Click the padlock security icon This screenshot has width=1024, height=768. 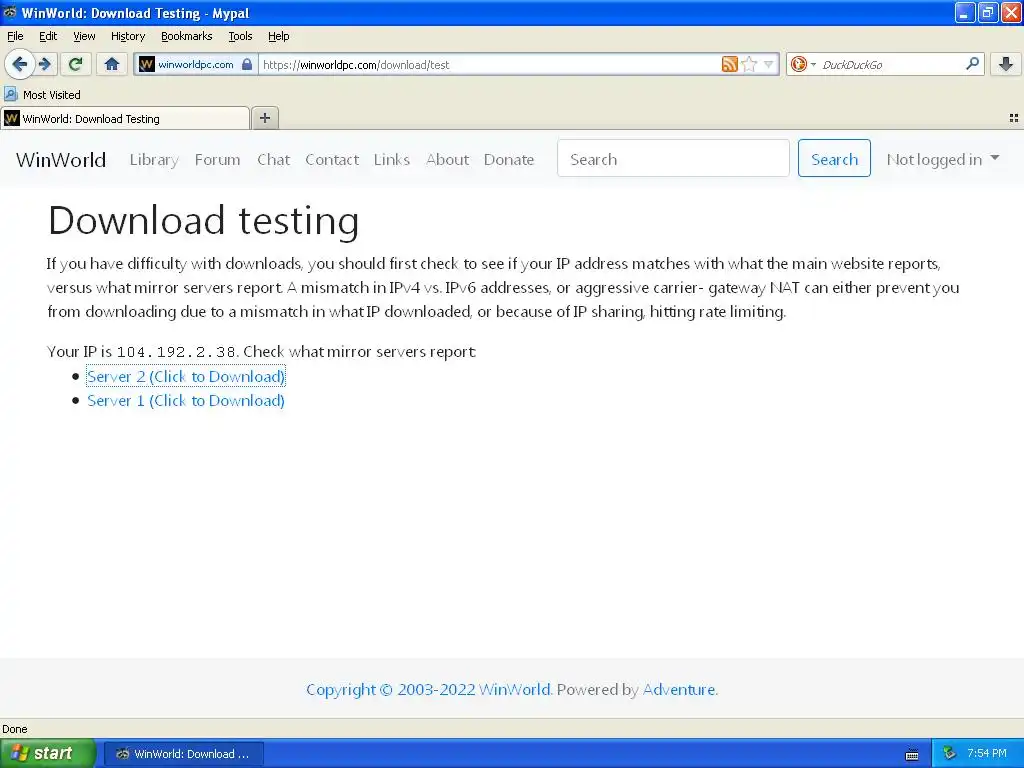point(247,64)
